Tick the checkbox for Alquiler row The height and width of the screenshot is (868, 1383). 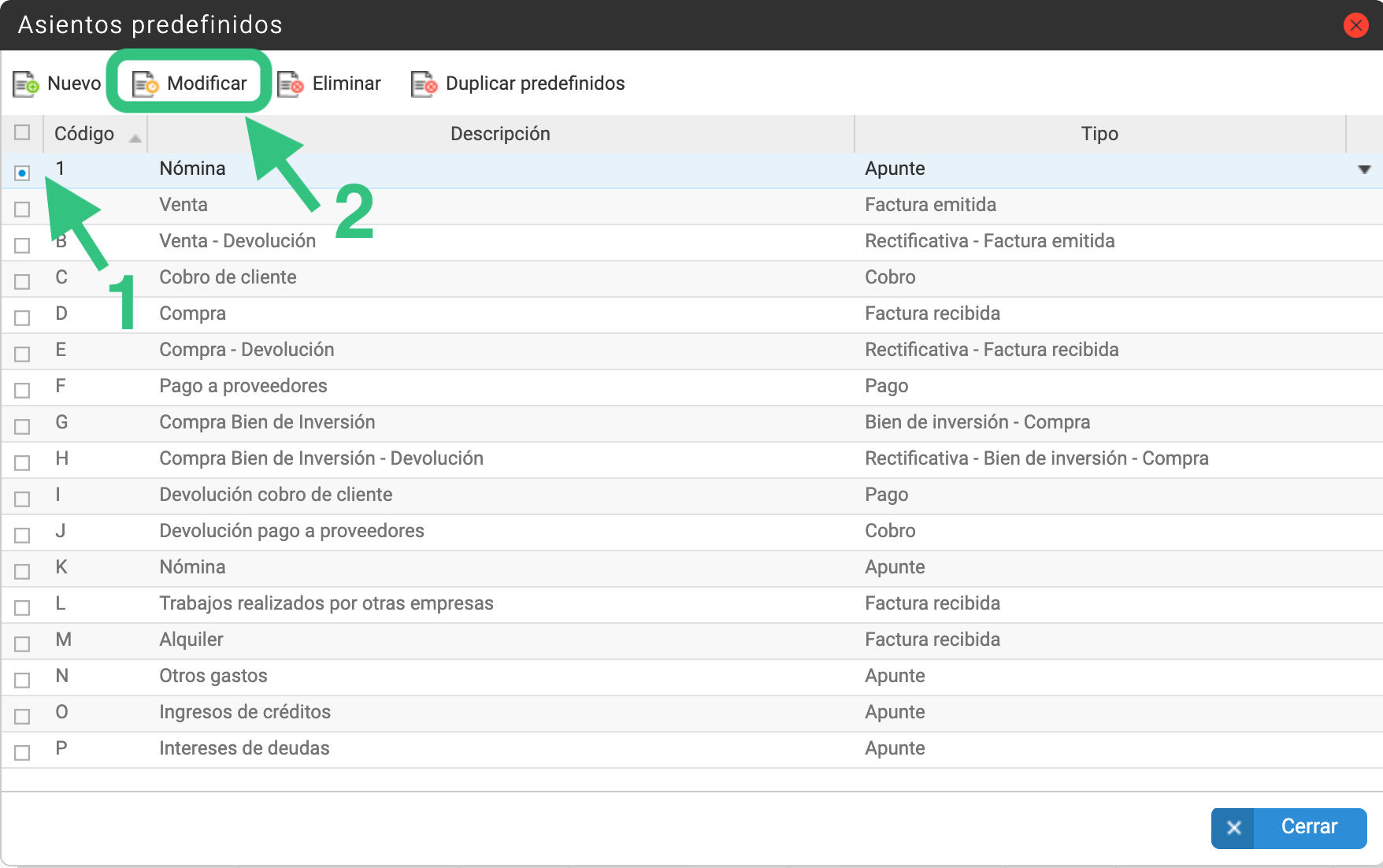point(22,644)
